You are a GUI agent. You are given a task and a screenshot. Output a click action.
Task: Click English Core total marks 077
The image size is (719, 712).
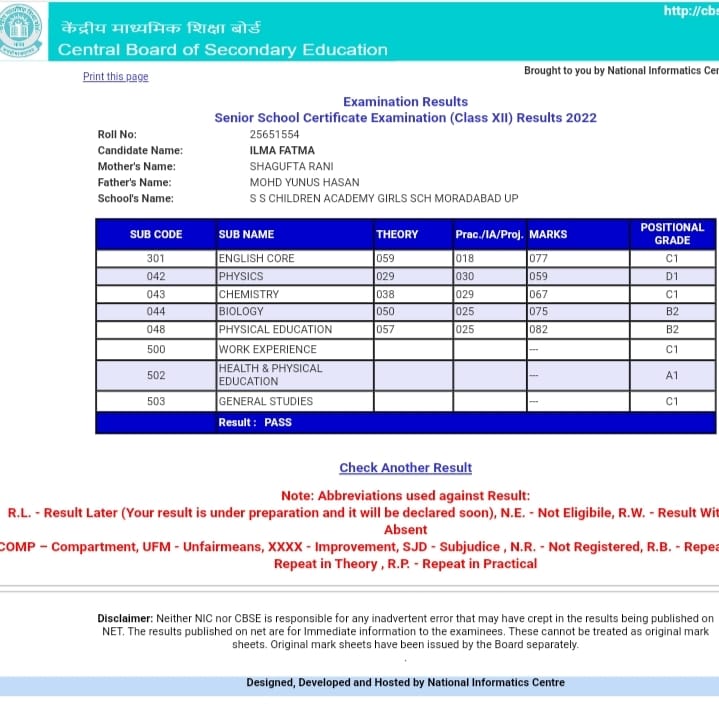coord(538,259)
